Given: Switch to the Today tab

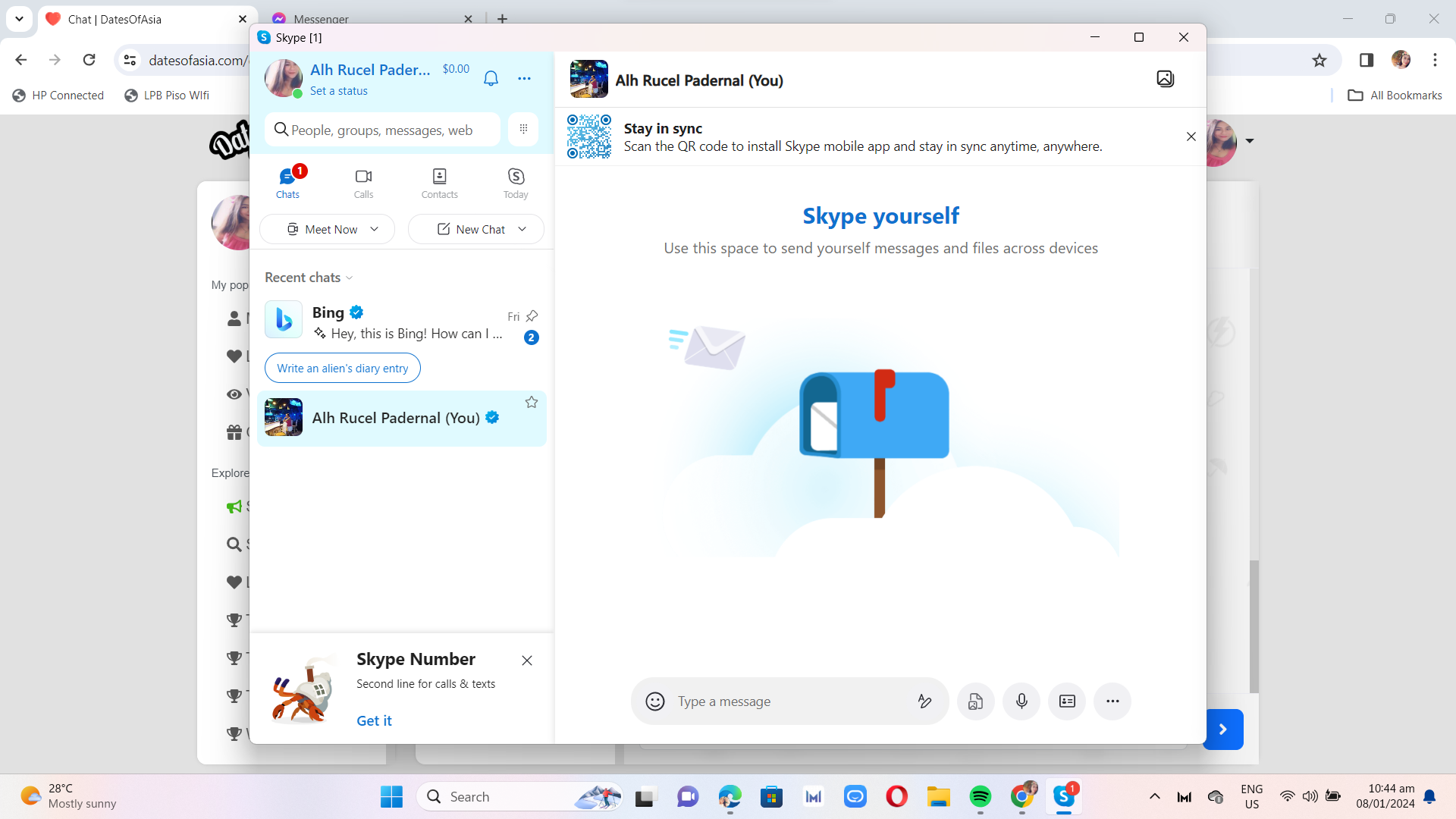Looking at the screenshot, I should coord(516,183).
